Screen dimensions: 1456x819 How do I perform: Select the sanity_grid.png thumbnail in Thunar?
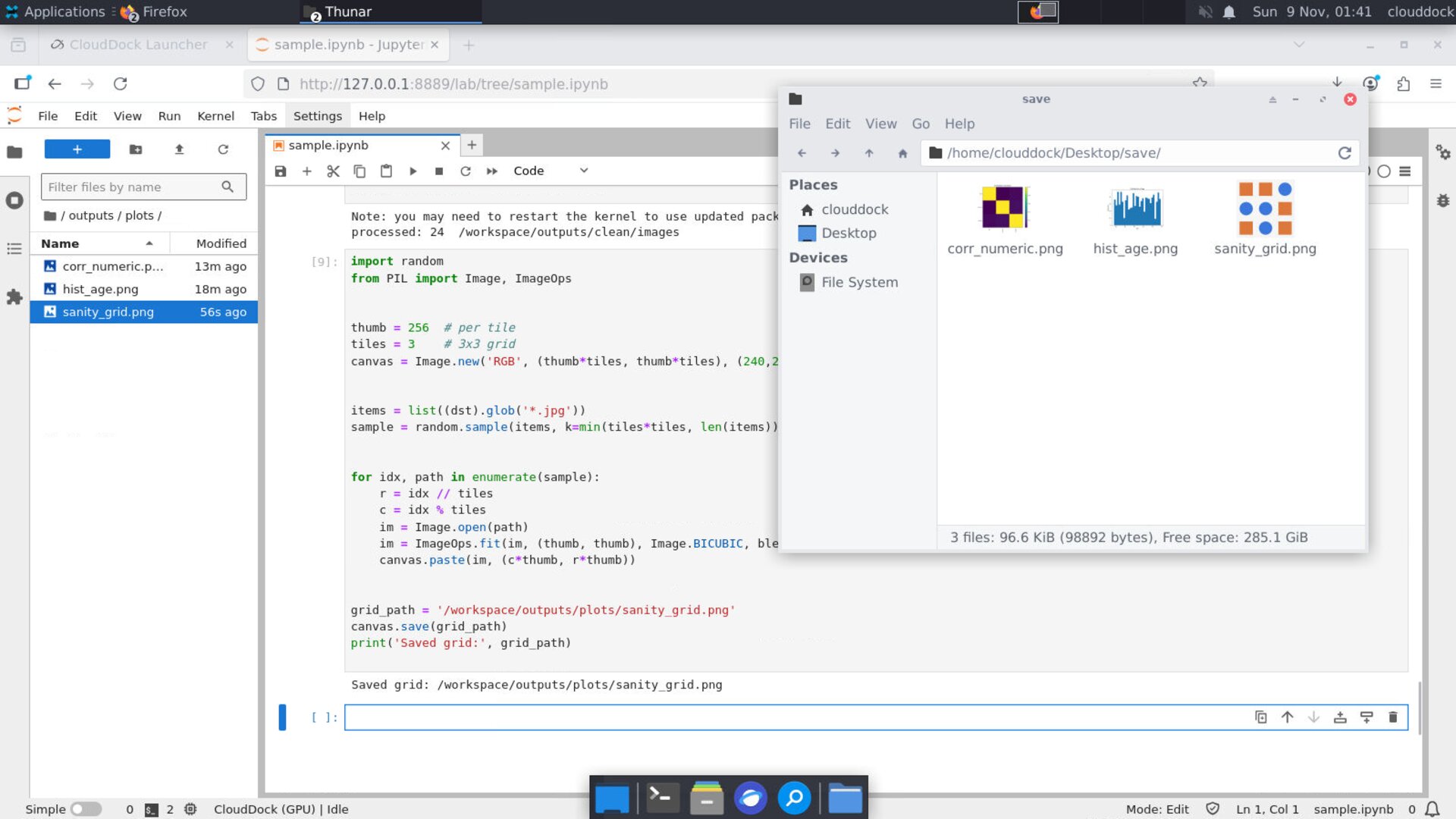pos(1264,209)
